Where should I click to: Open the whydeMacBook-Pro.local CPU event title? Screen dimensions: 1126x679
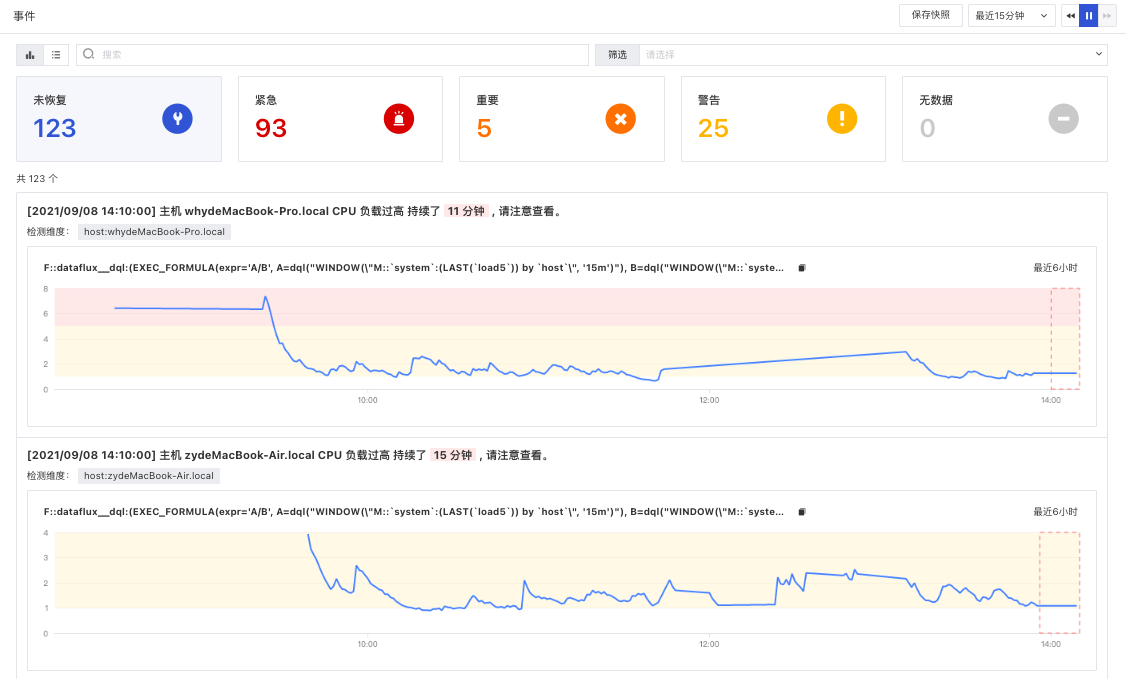pyautogui.click(x=296, y=211)
